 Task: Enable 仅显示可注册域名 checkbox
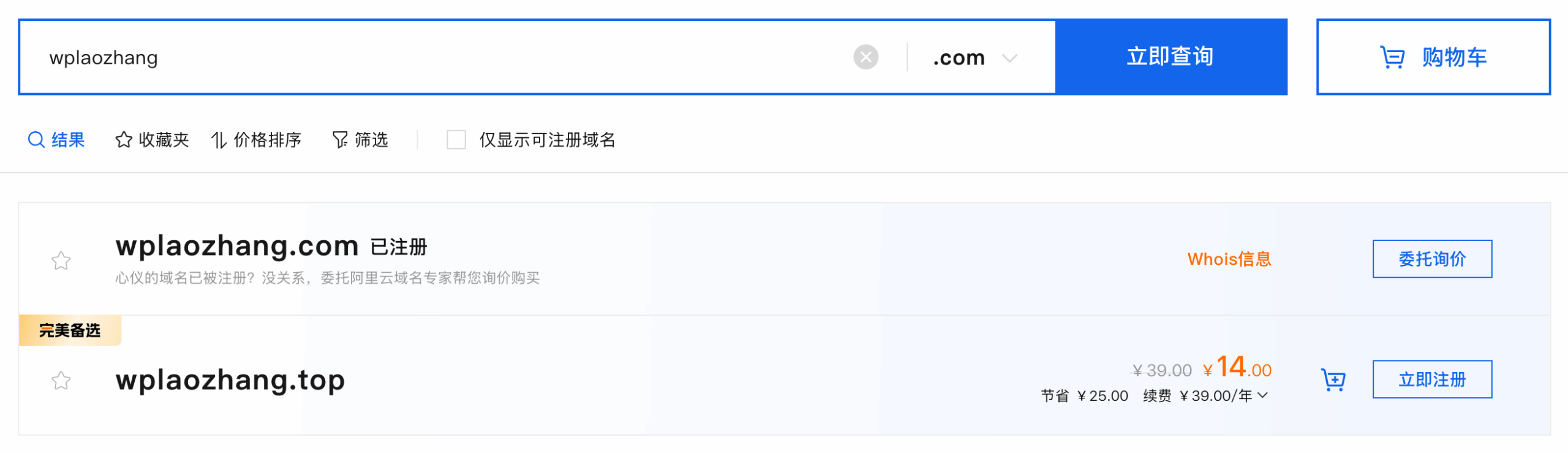pyautogui.click(x=456, y=140)
